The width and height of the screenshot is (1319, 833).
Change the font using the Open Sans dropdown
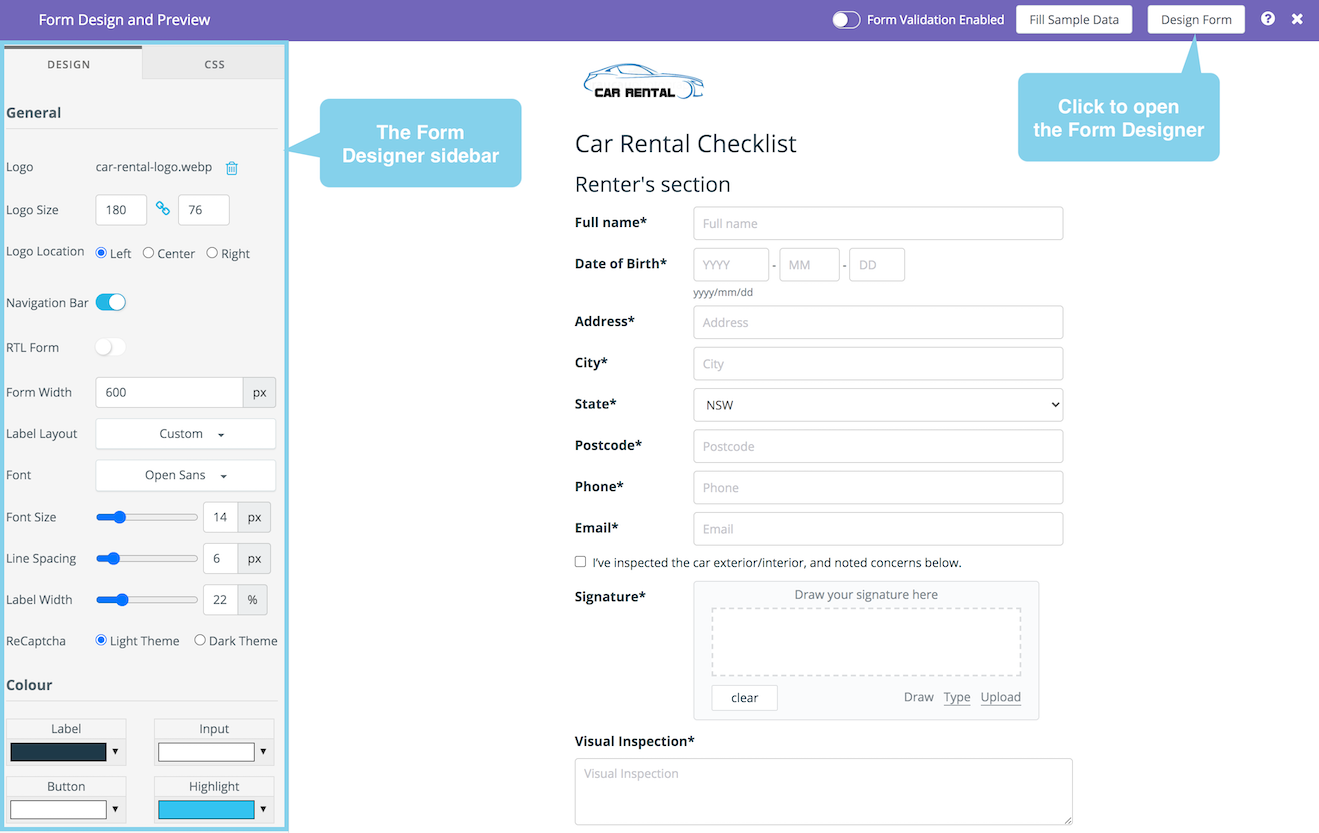pos(185,475)
